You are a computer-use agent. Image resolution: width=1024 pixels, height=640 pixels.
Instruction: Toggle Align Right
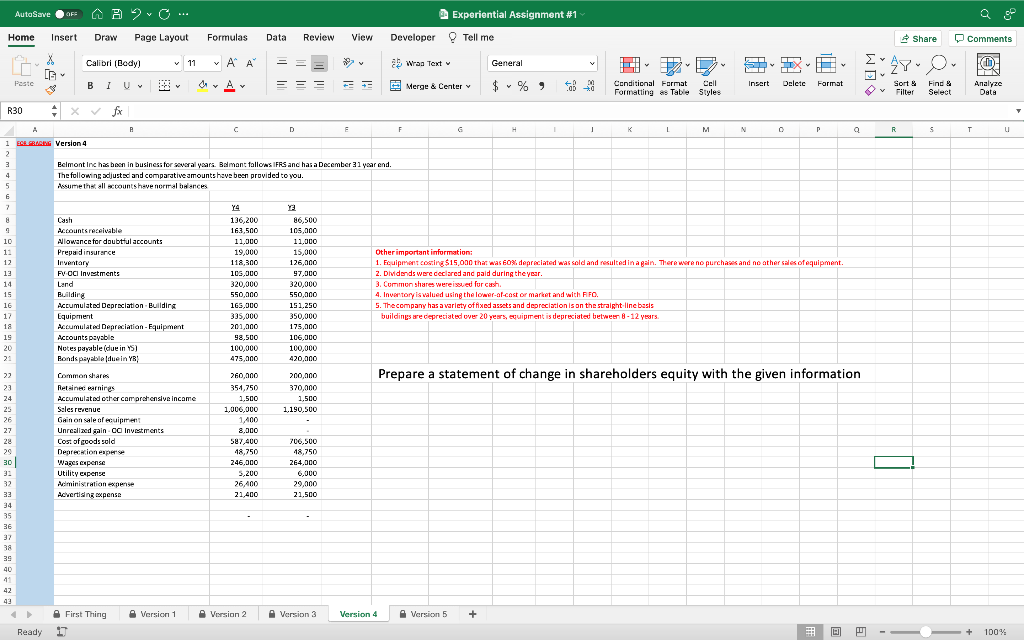(x=319, y=85)
